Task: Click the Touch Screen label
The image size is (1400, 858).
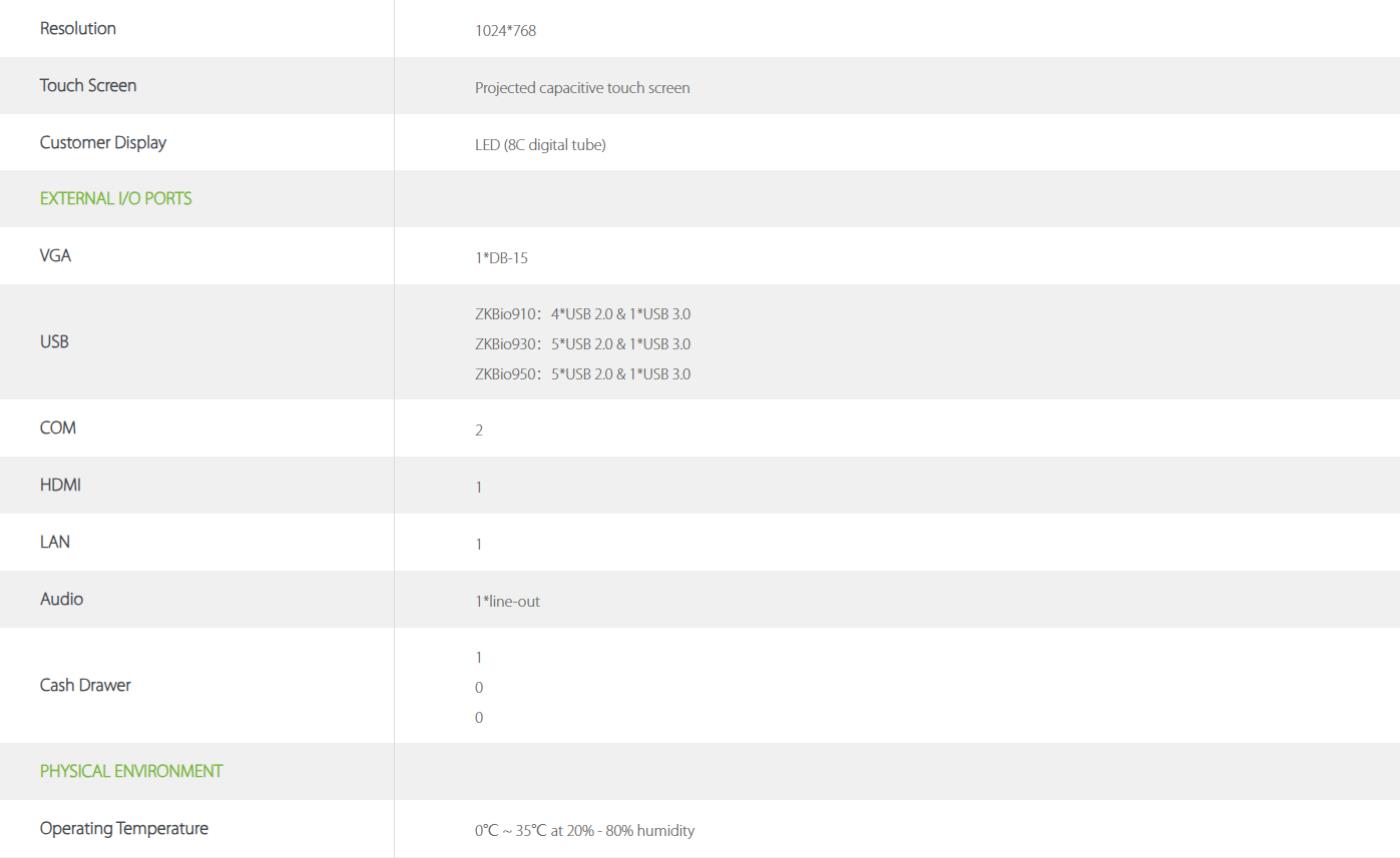Action: pos(88,85)
